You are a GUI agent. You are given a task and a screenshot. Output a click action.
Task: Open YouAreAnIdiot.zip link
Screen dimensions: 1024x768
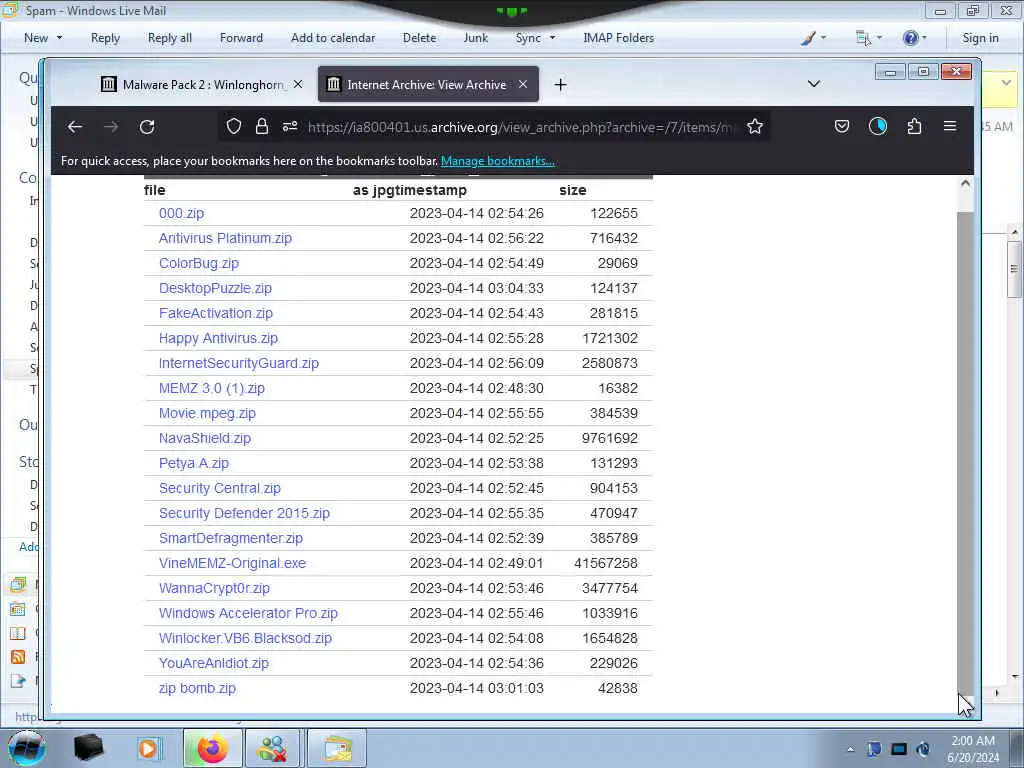click(214, 664)
